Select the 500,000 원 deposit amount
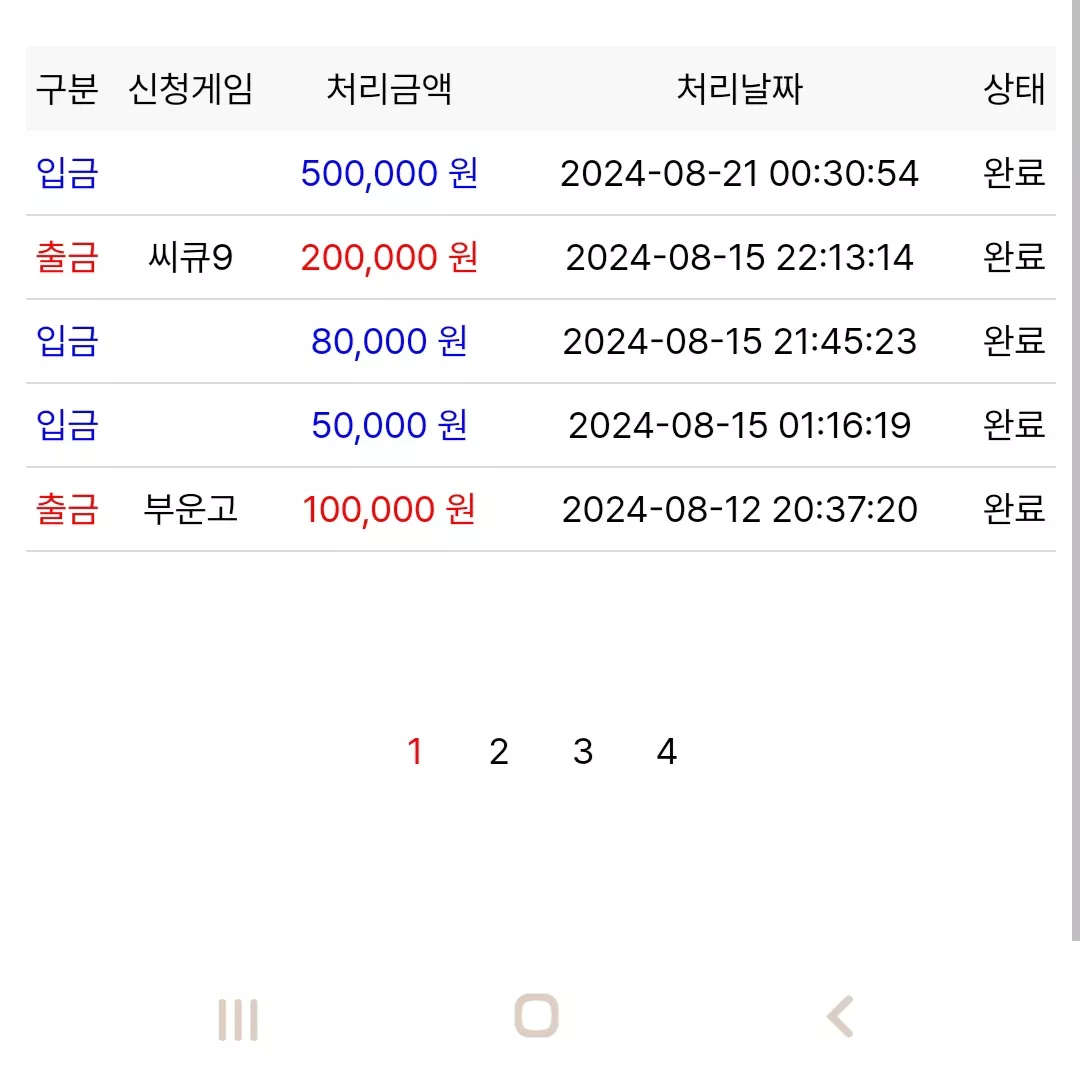The height and width of the screenshot is (1076, 1080). [x=389, y=173]
